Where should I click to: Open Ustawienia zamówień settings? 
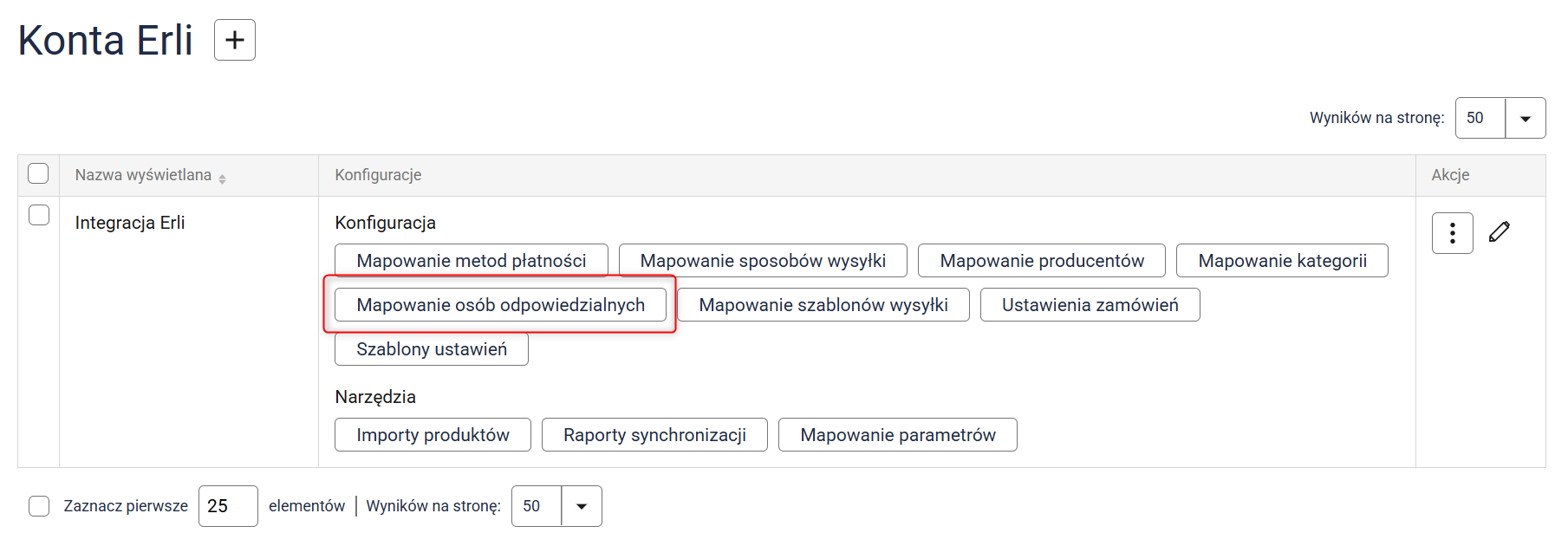click(1090, 305)
